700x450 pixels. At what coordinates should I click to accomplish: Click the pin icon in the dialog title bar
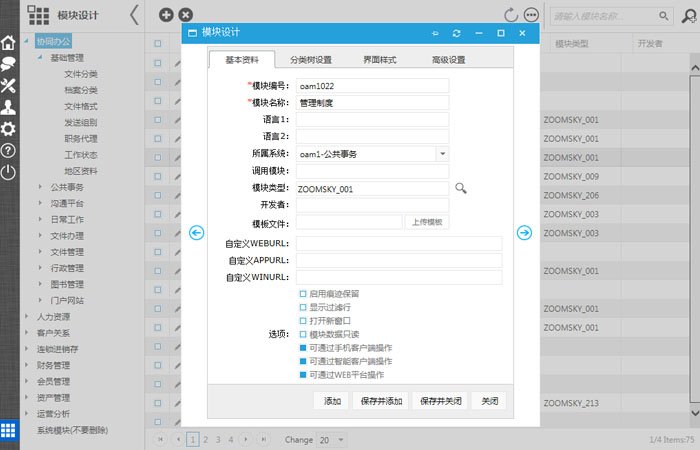435,33
